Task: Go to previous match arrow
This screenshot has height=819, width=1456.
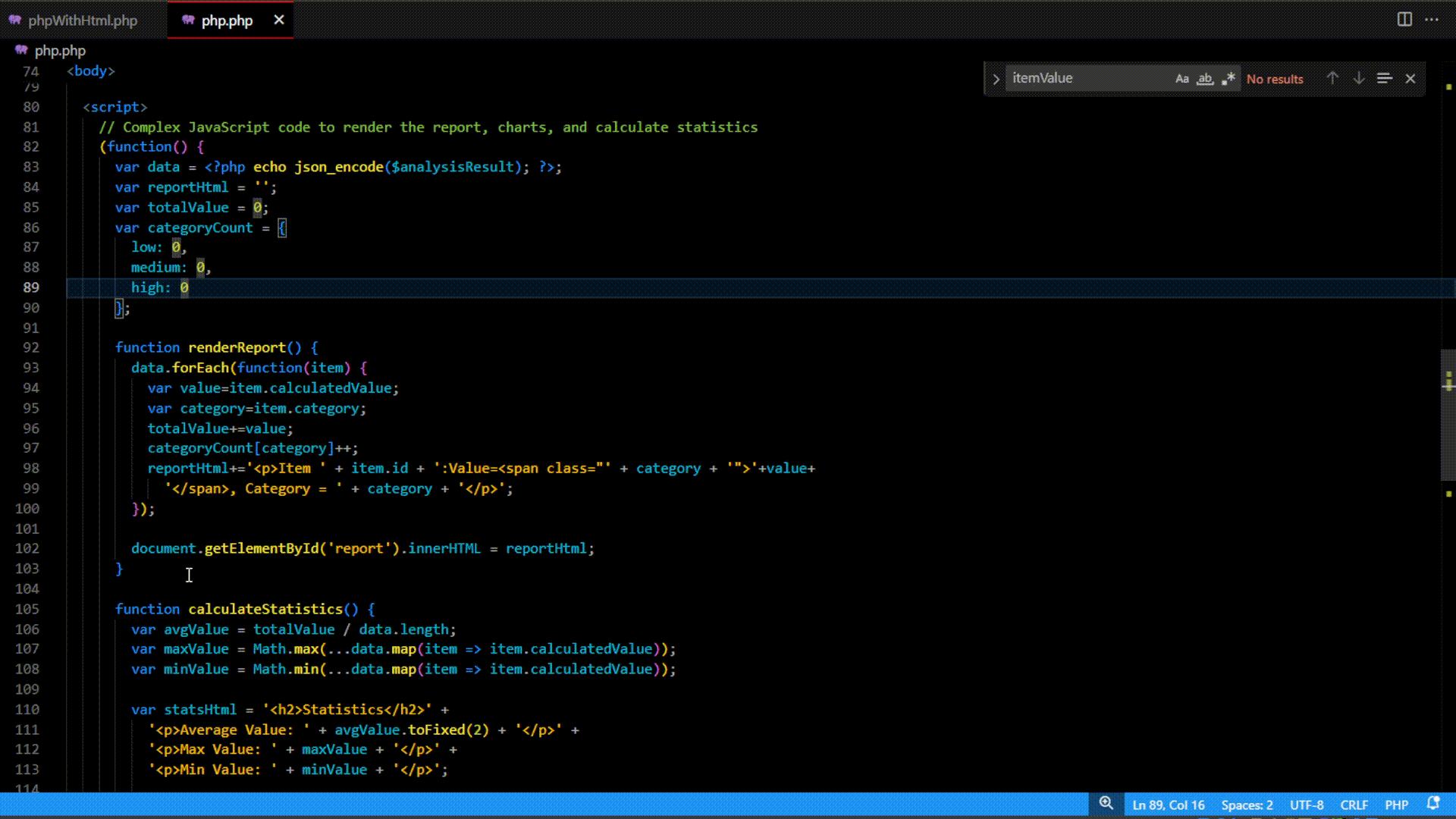Action: pos(1332,78)
